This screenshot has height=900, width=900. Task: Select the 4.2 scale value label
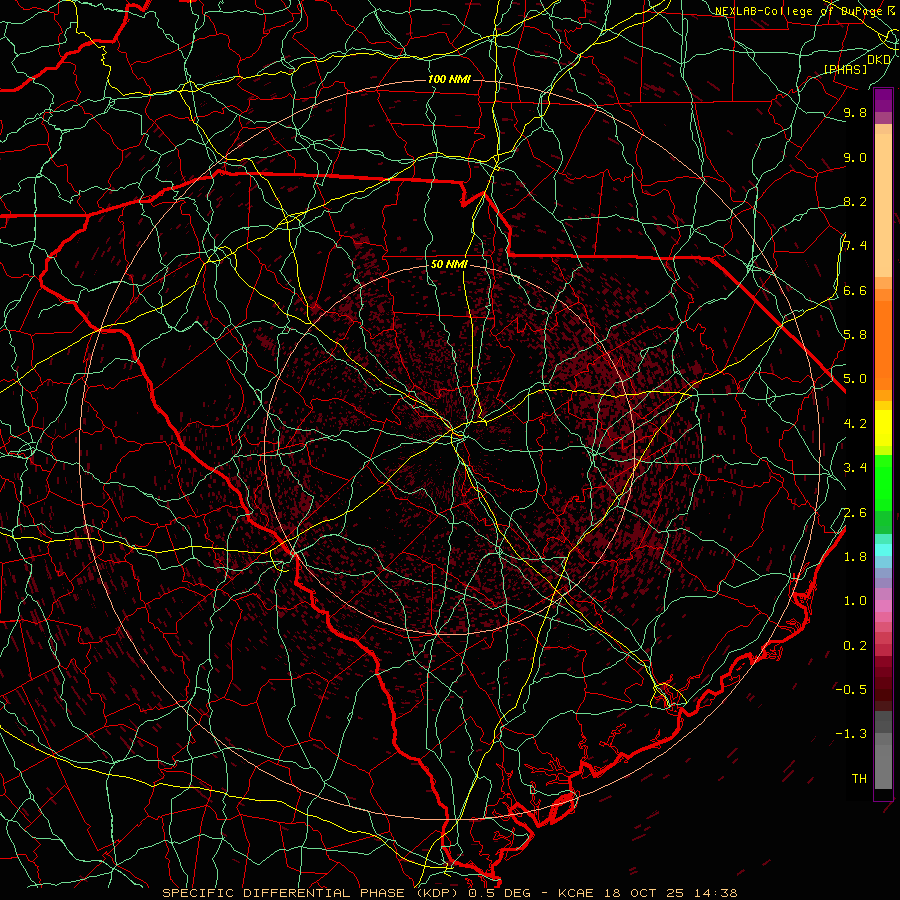coord(855,424)
